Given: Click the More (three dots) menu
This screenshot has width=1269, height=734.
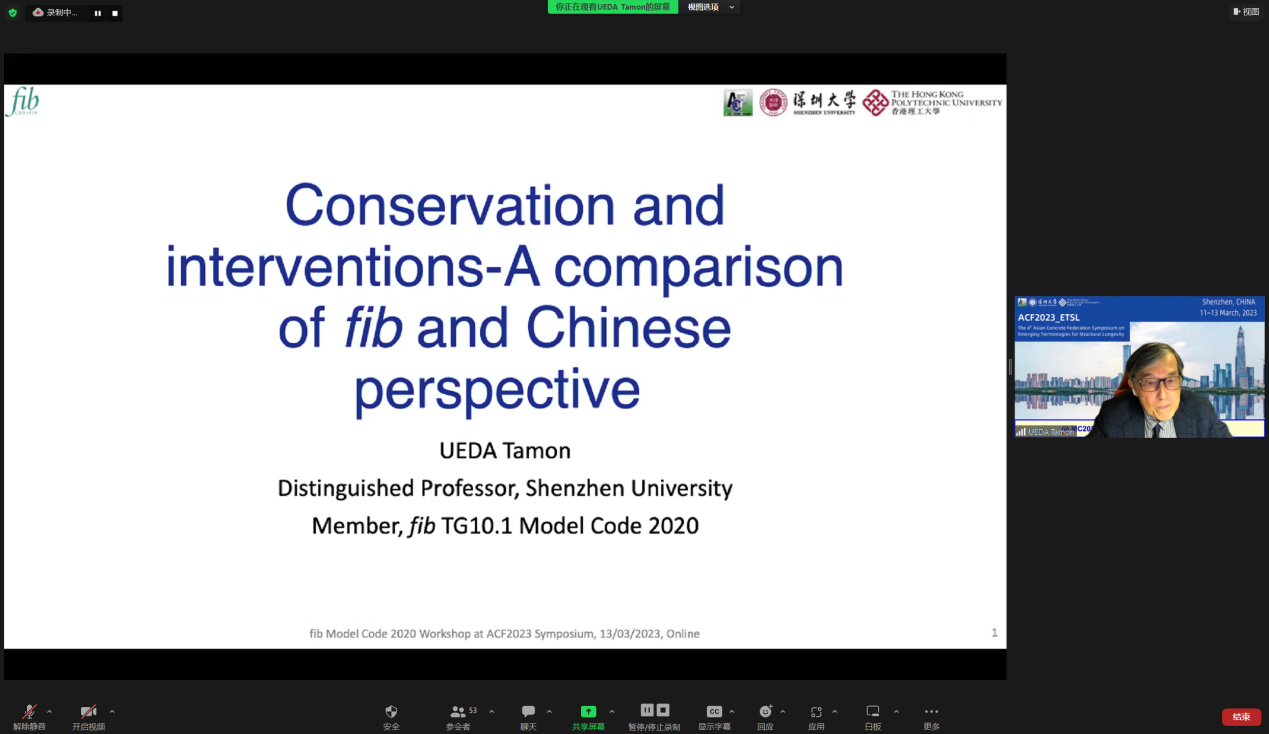Looking at the screenshot, I should (931, 712).
